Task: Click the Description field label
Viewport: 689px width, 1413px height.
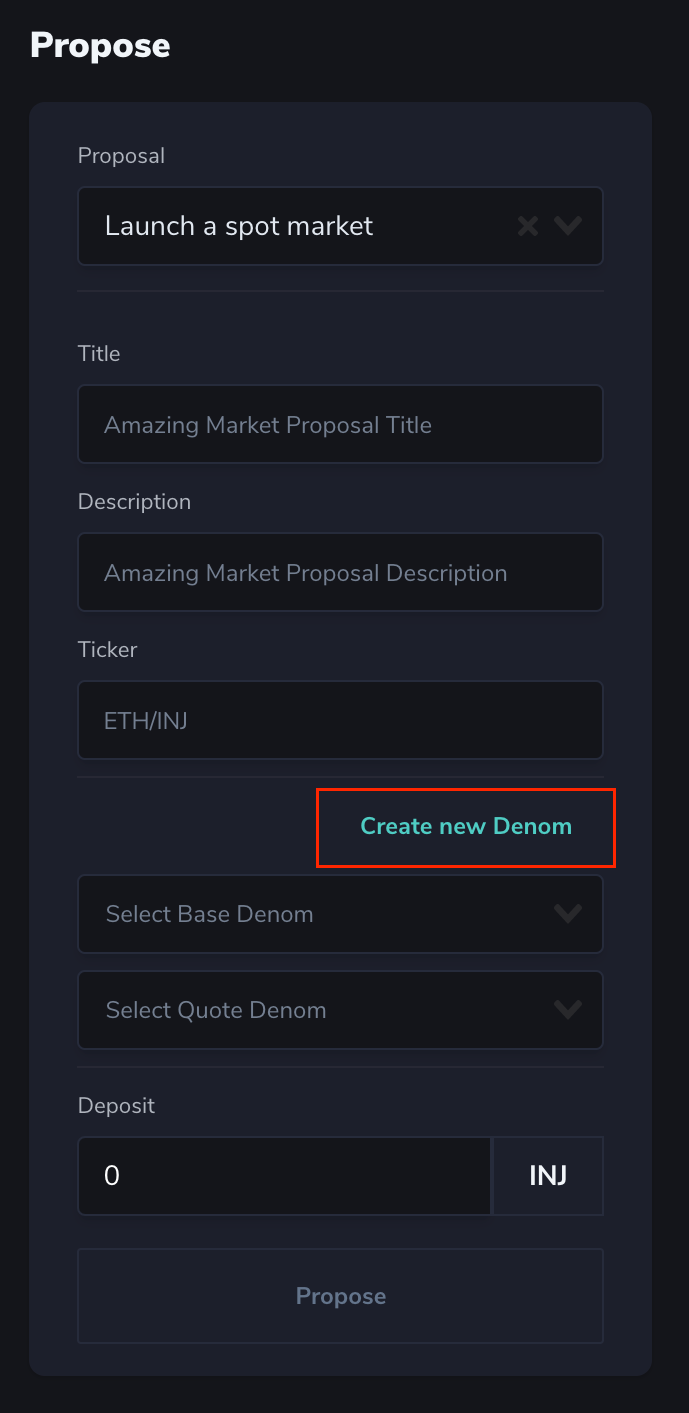Action: (134, 502)
